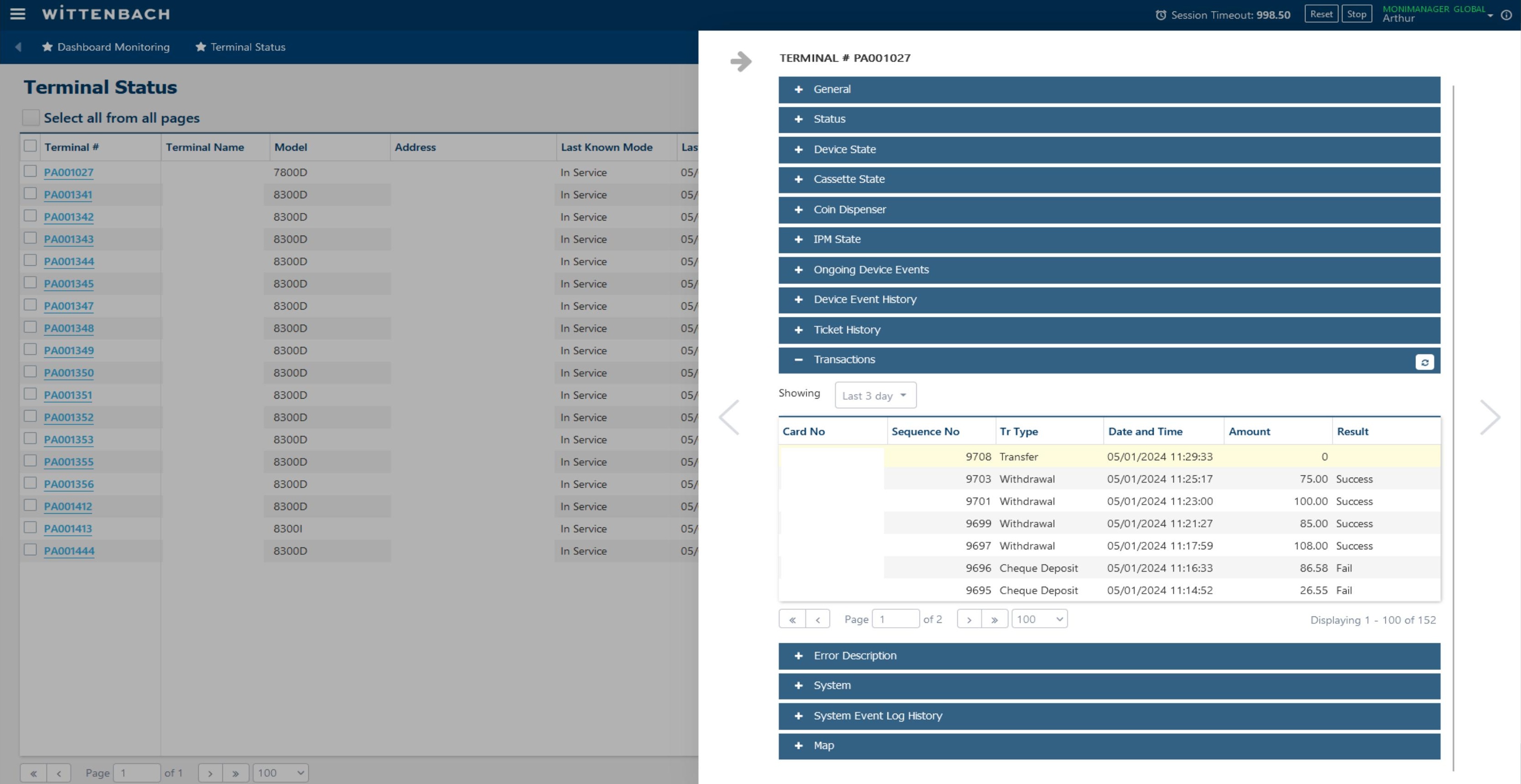Check the box for PA001347
Image resolution: width=1521 pixels, height=784 pixels.
pos(30,305)
